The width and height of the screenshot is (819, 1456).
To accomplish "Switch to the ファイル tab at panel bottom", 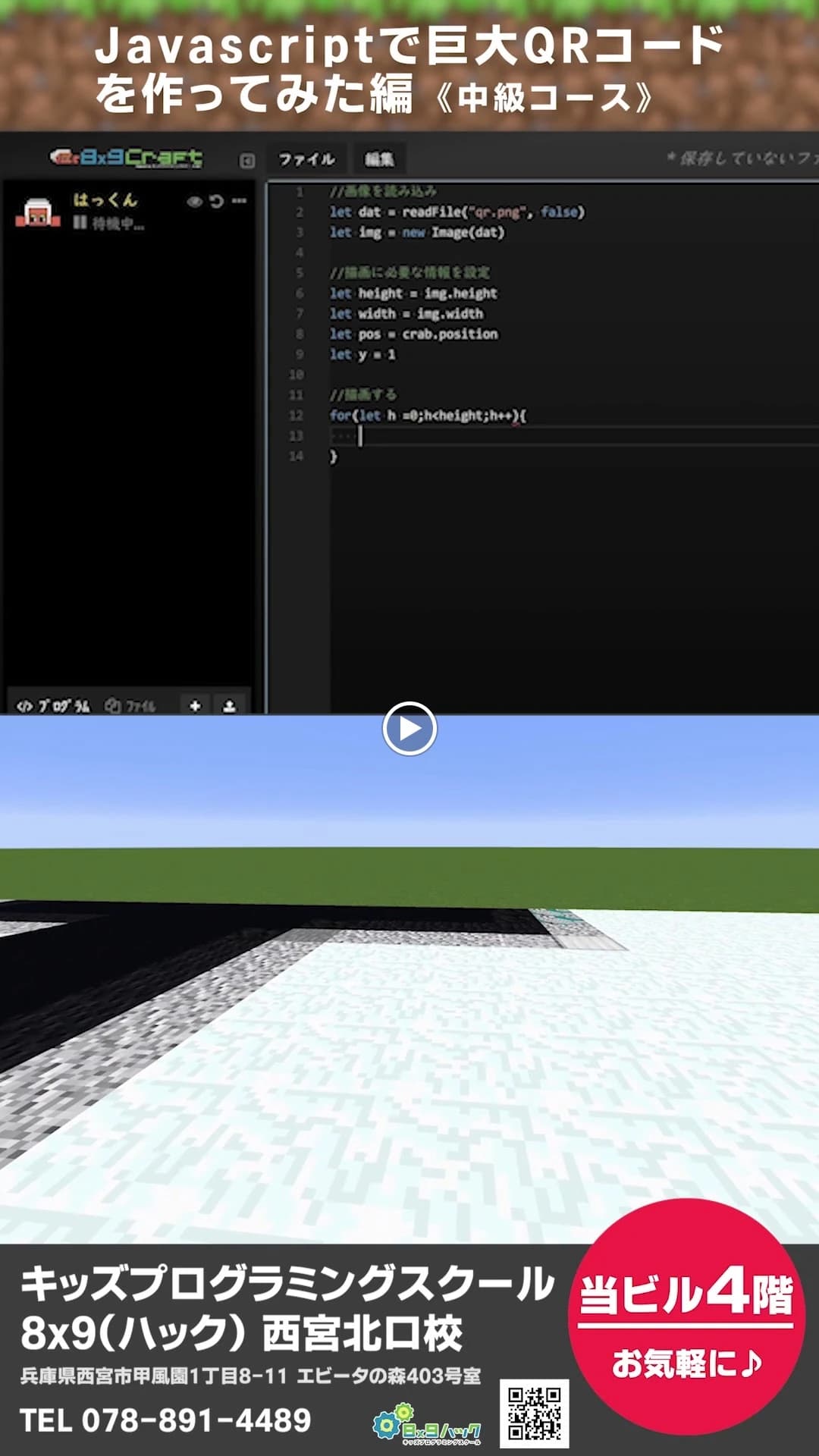I will (130, 705).
